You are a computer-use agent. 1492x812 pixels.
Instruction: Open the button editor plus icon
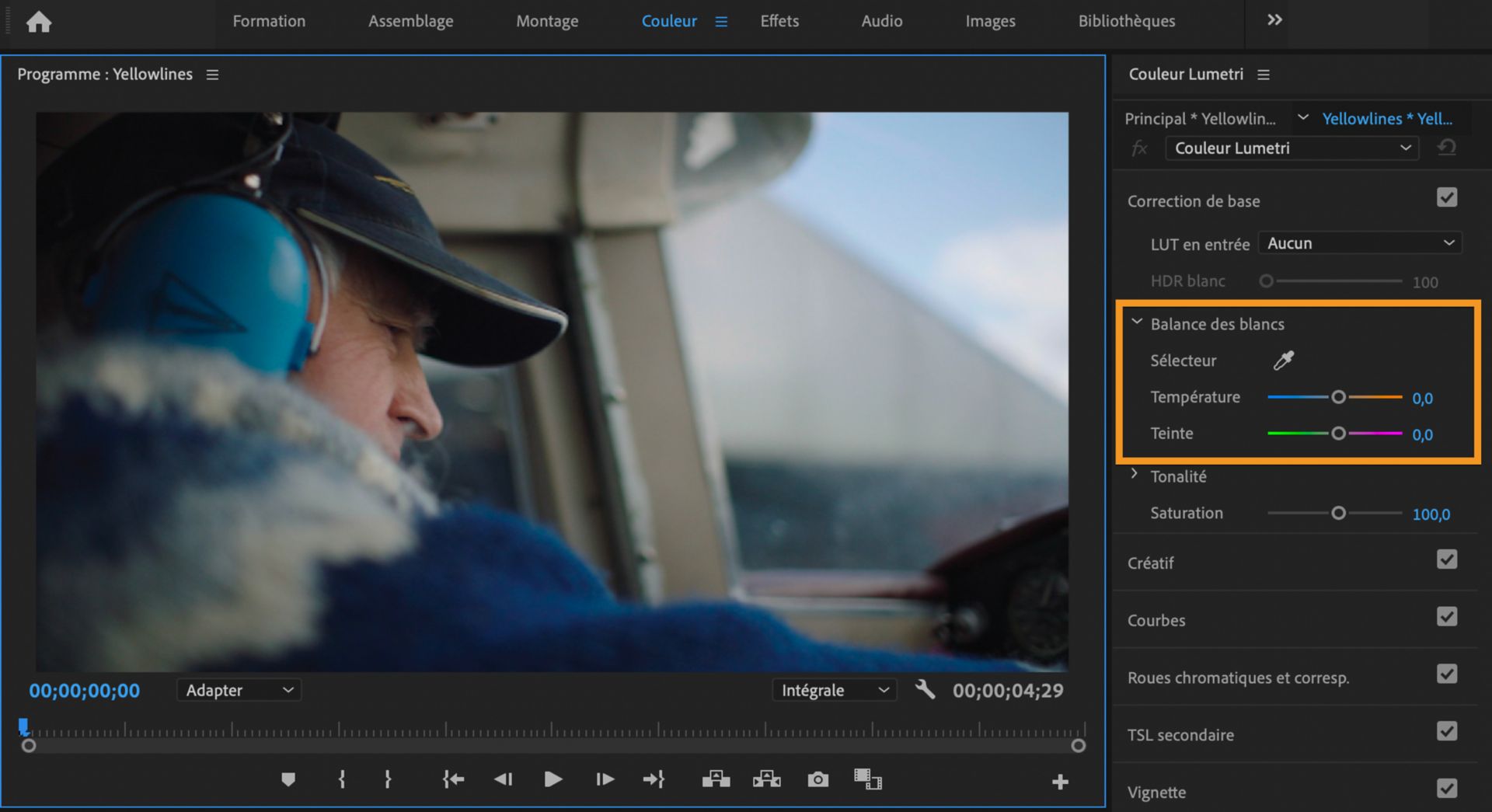[x=1060, y=782]
